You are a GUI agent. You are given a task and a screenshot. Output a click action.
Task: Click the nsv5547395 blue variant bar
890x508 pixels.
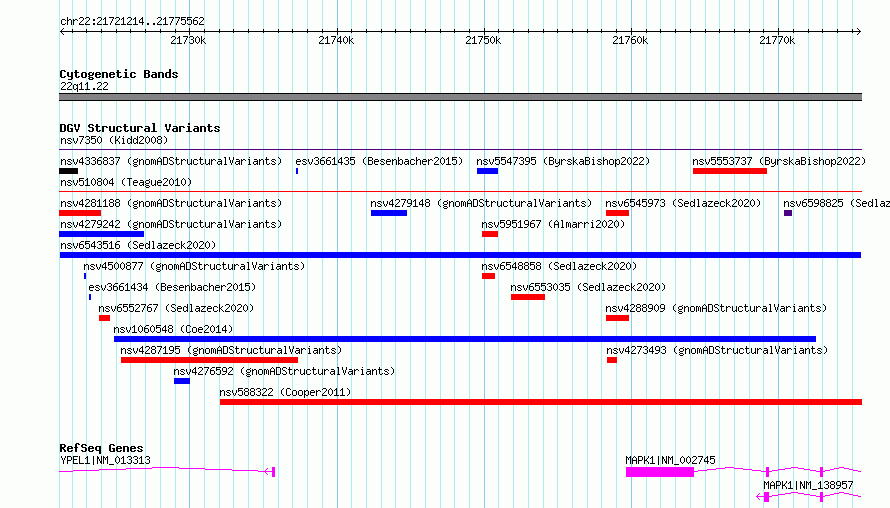(488, 171)
